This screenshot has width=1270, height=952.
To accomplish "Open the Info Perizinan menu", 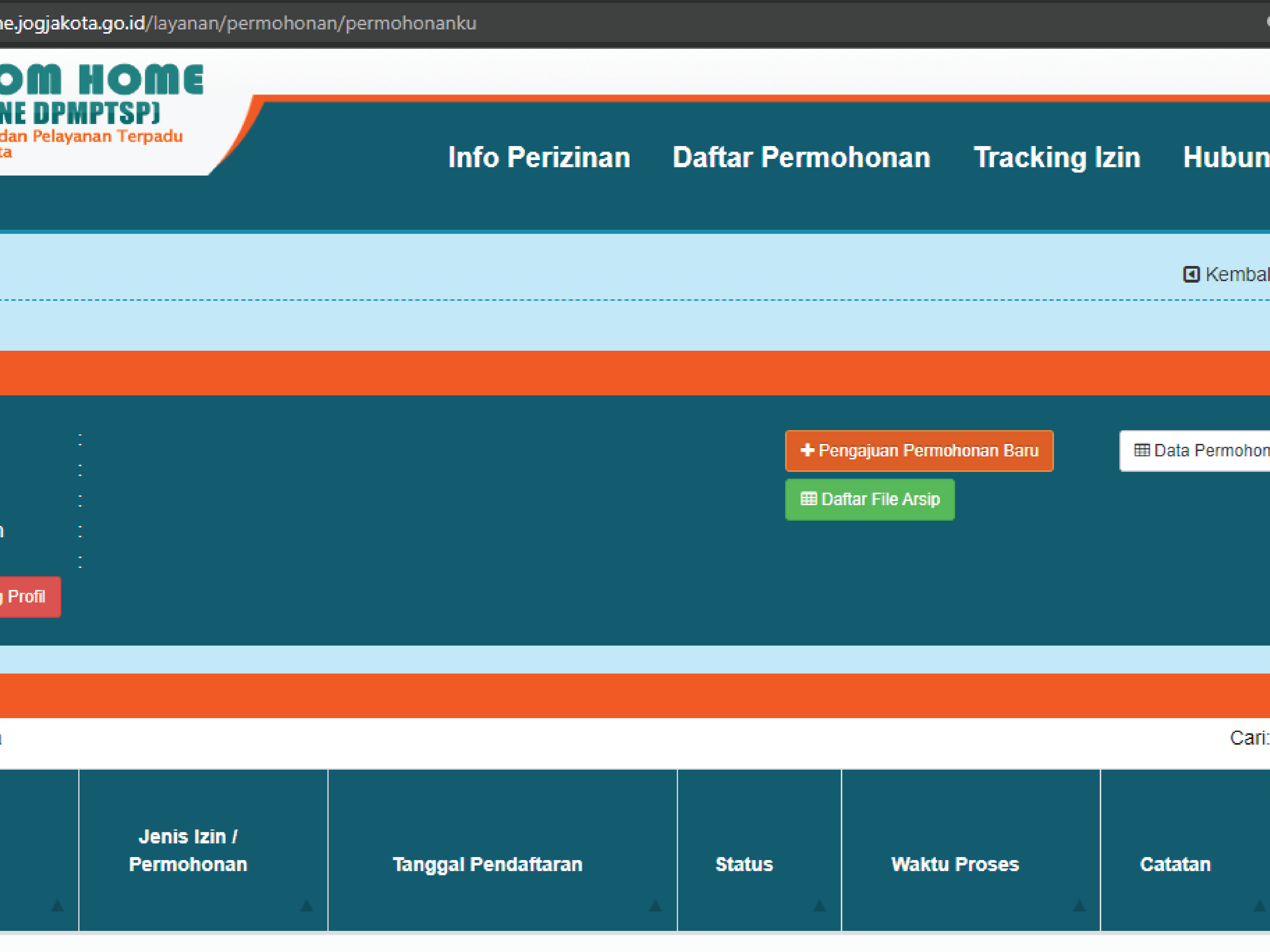I will (538, 157).
